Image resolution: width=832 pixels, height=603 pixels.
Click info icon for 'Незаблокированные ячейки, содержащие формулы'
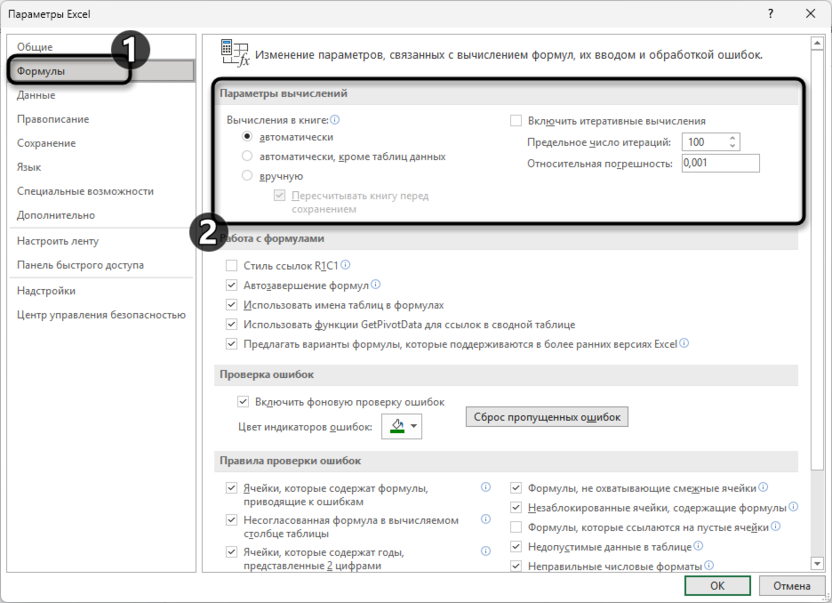[793, 507]
